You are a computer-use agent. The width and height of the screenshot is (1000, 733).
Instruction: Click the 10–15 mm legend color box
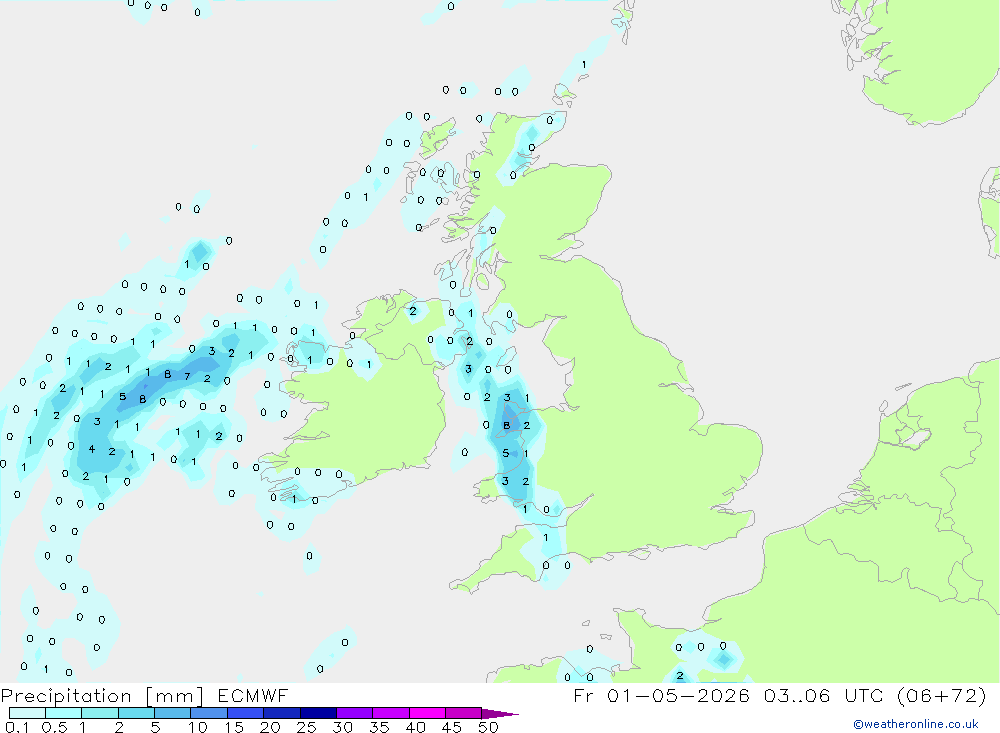(x=209, y=713)
